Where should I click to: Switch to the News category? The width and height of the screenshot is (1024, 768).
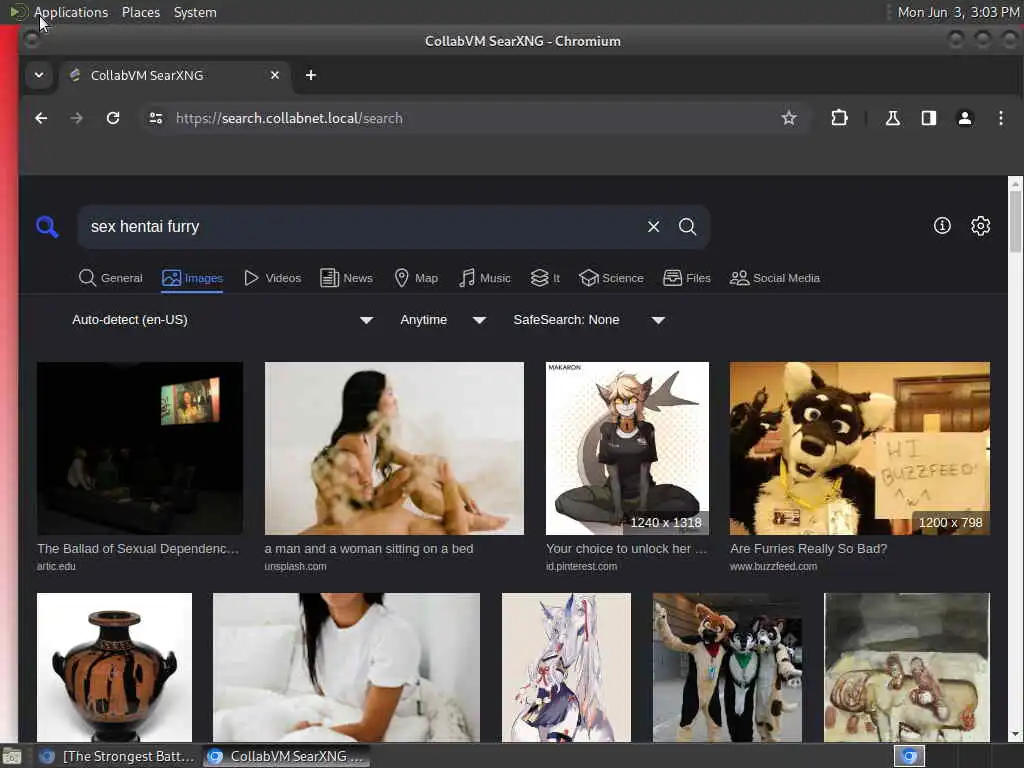[346, 278]
